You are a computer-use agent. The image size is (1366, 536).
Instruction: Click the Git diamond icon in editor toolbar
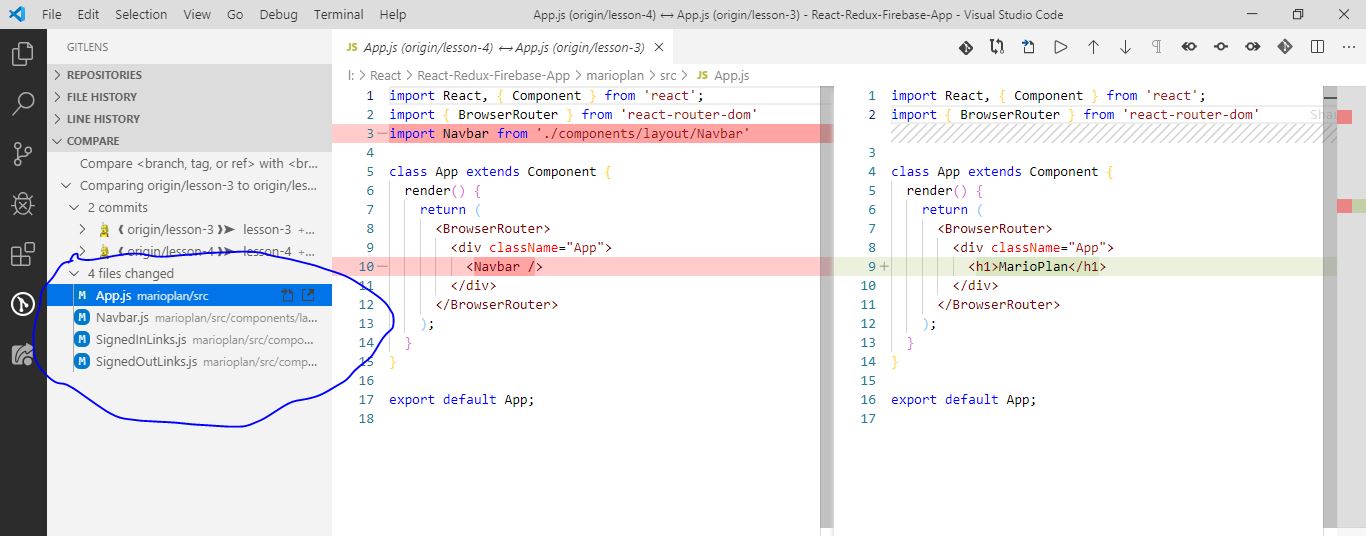point(966,47)
